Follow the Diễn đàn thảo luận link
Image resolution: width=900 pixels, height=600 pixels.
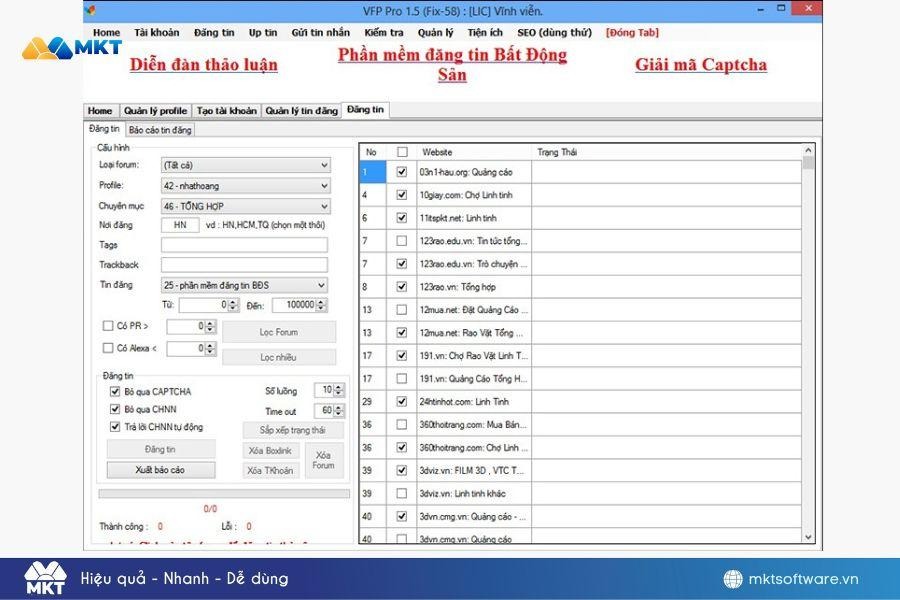(x=204, y=65)
